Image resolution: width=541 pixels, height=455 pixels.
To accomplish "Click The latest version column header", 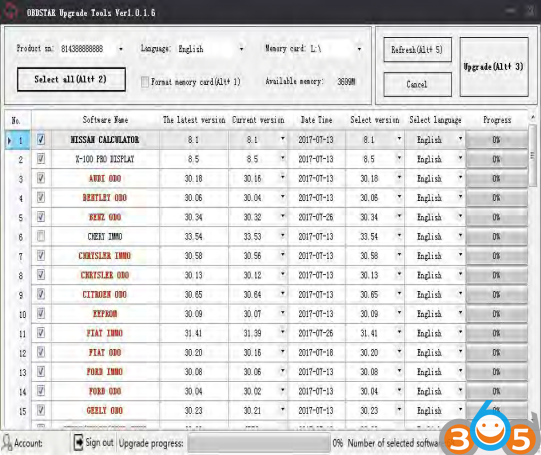I will (194, 120).
